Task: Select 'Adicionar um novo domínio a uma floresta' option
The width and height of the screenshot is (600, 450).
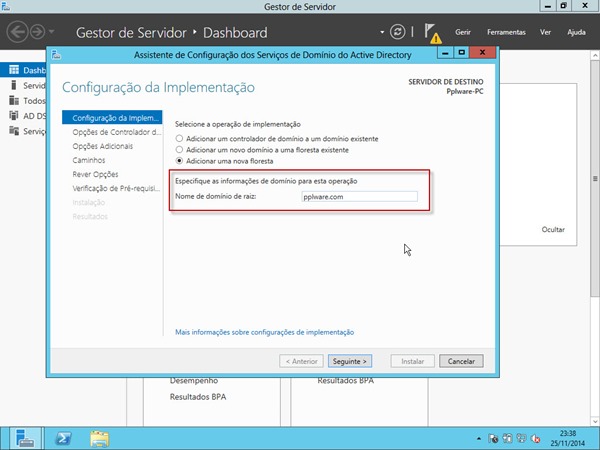Action: tap(179, 150)
